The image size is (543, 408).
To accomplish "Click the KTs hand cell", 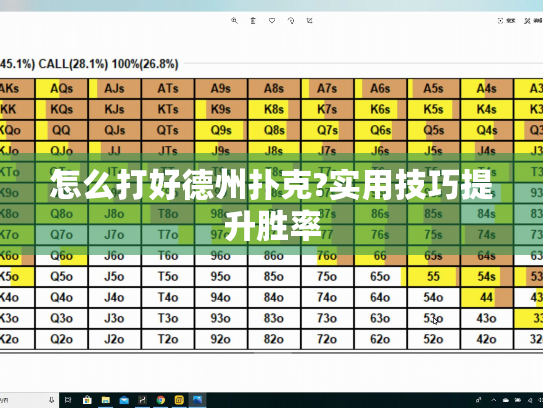I will pos(168,109).
